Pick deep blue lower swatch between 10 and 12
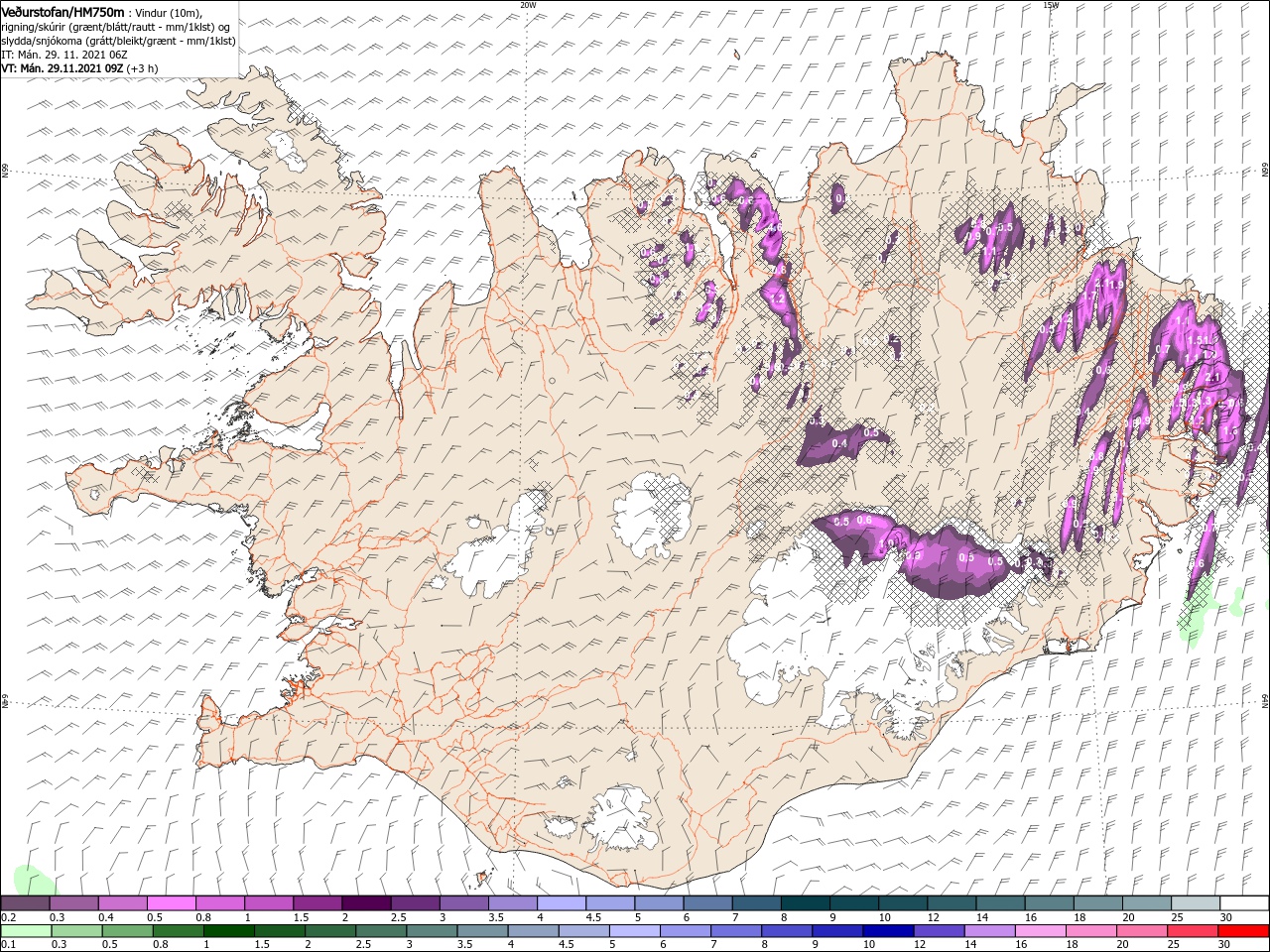The height and width of the screenshot is (952, 1270). click(x=887, y=931)
